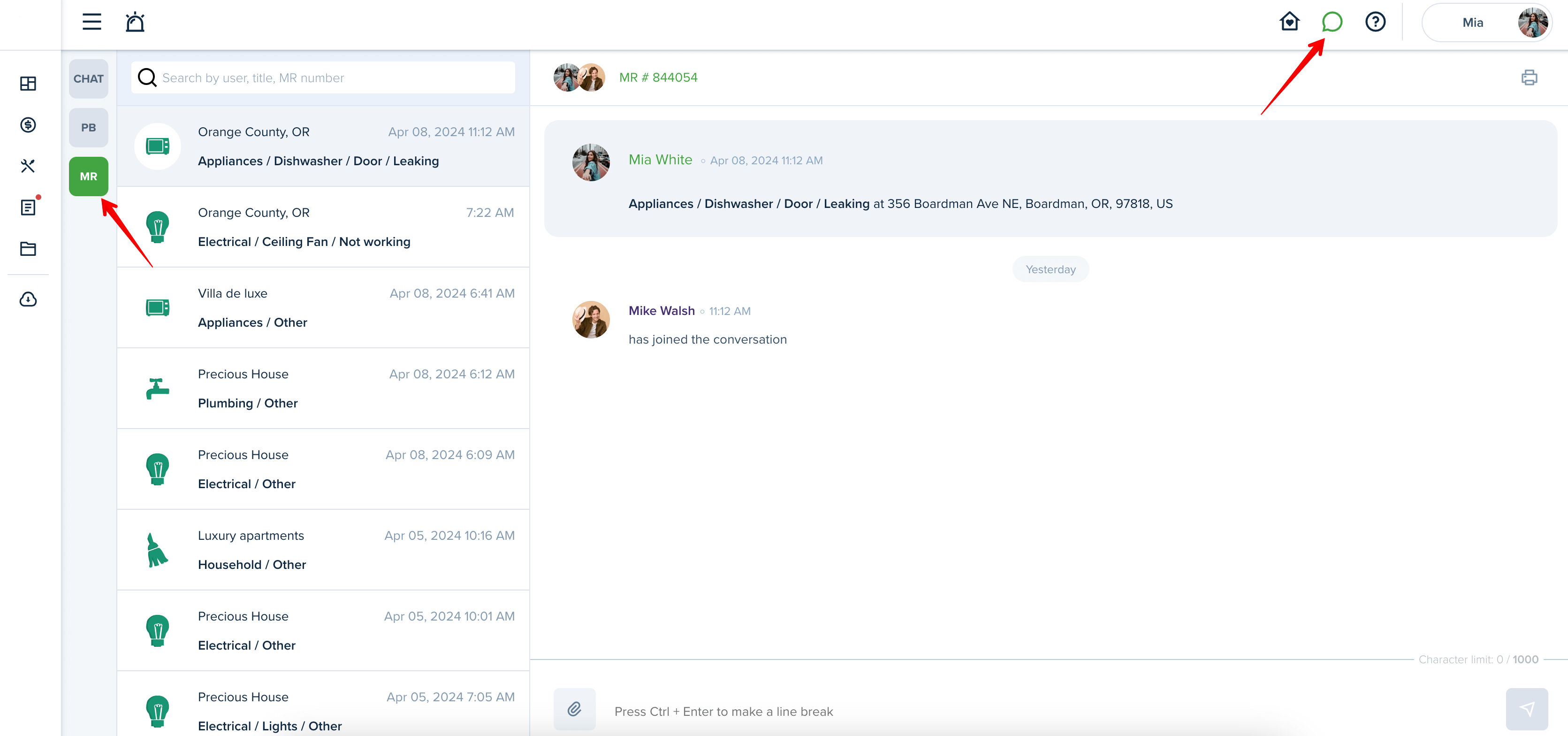This screenshot has width=1568, height=736.
Task: Click lightbulb icon of Lights request
Action: 158,711
